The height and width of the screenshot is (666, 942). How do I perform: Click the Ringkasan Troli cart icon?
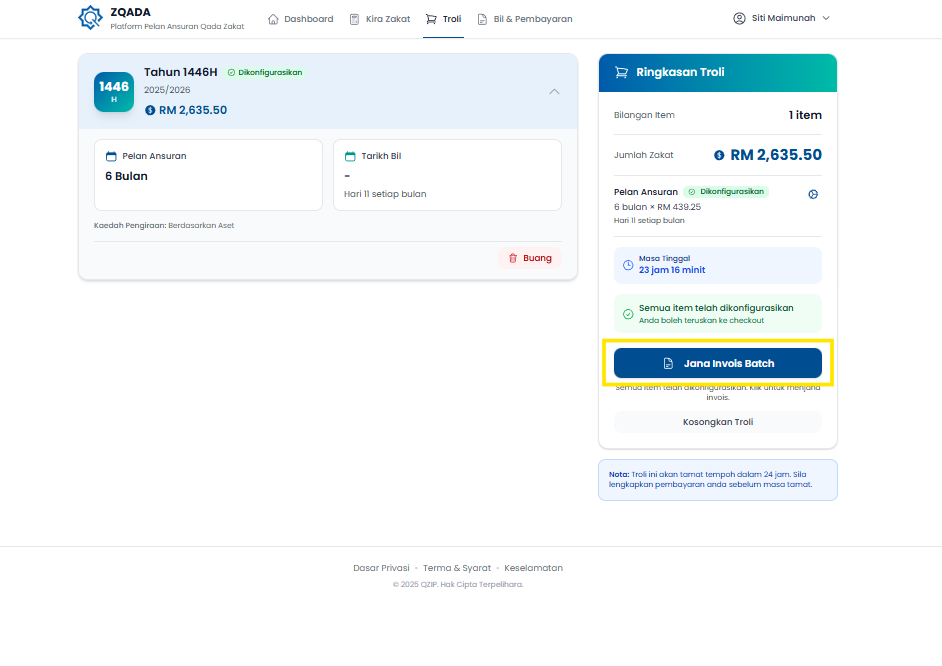[x=622, y=72]
